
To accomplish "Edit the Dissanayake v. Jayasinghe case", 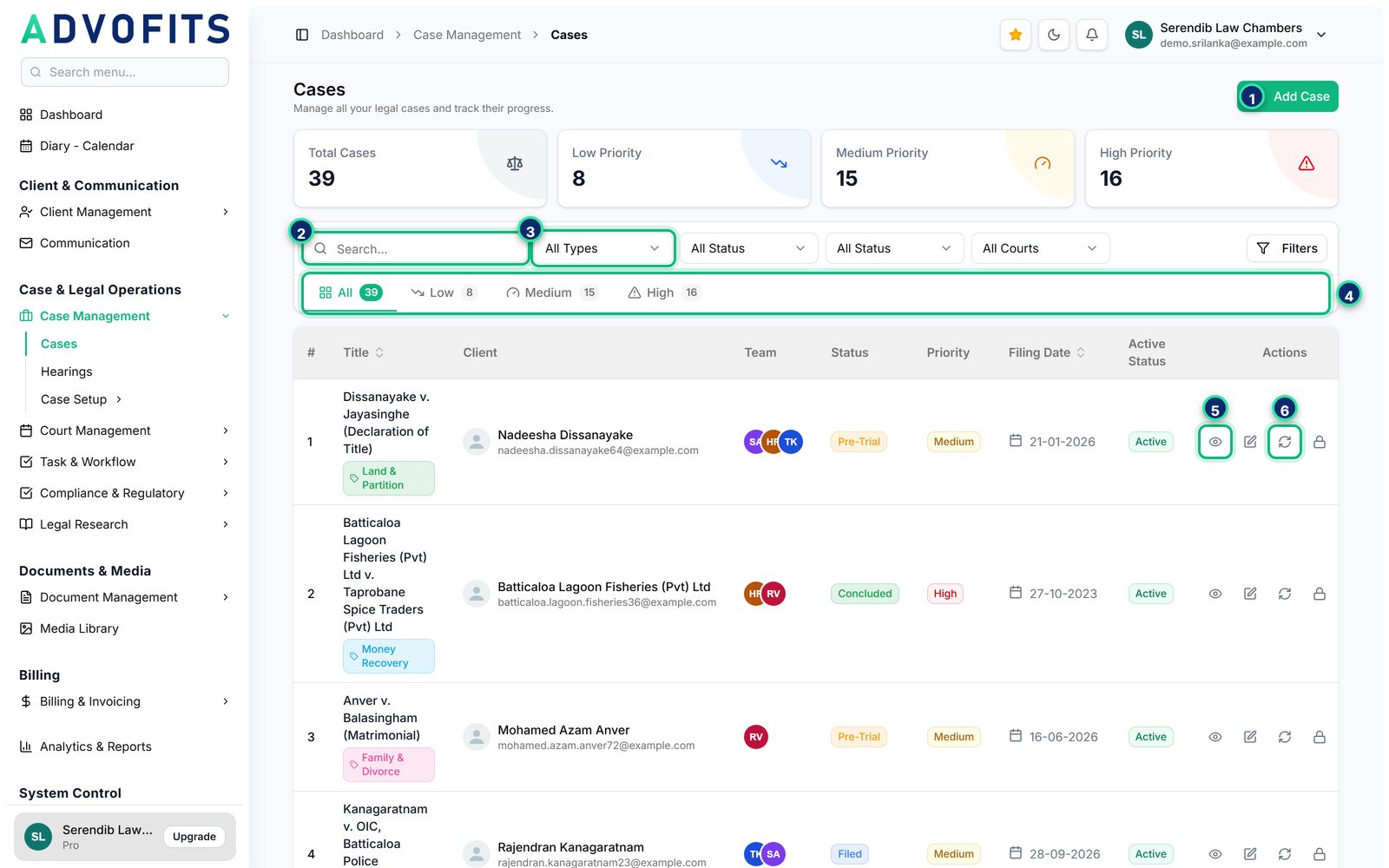I will coord(1250,442).
